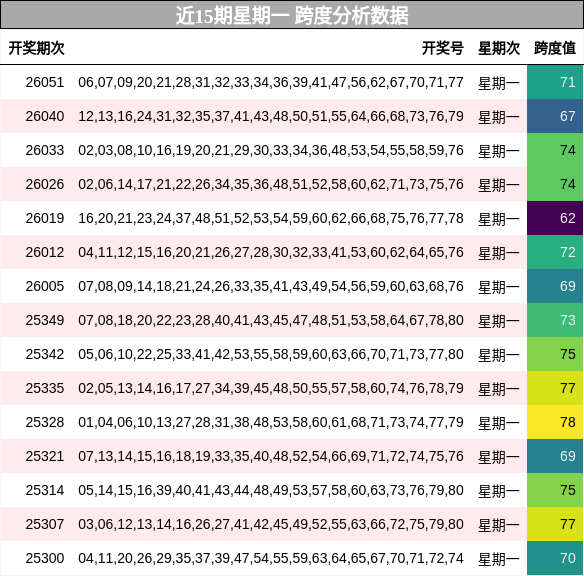Select issue number 26033

[x=45, y=150]
